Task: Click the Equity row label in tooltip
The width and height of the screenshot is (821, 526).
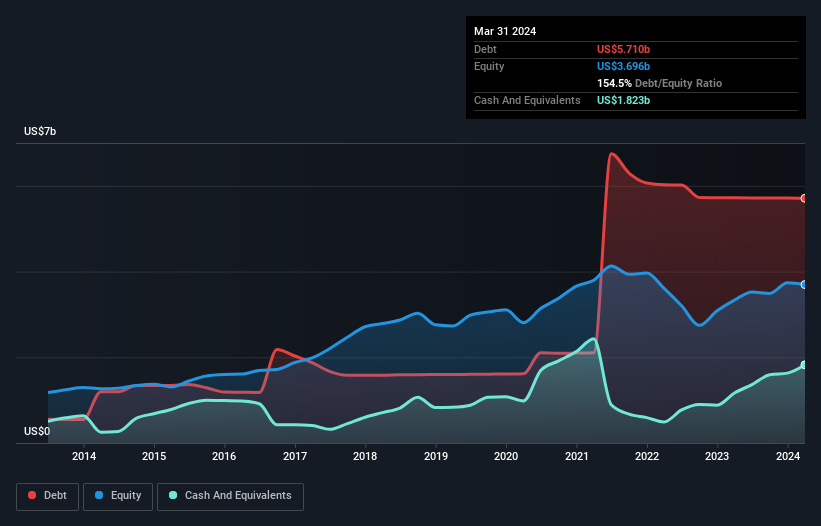Action: [489, 66]
